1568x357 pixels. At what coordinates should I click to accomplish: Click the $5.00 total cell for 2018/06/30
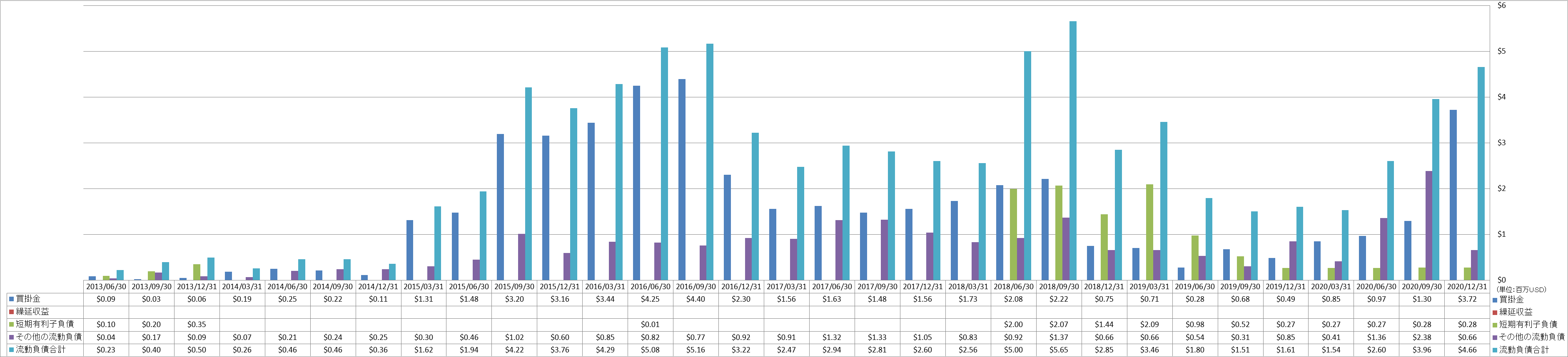[1014, 350]
